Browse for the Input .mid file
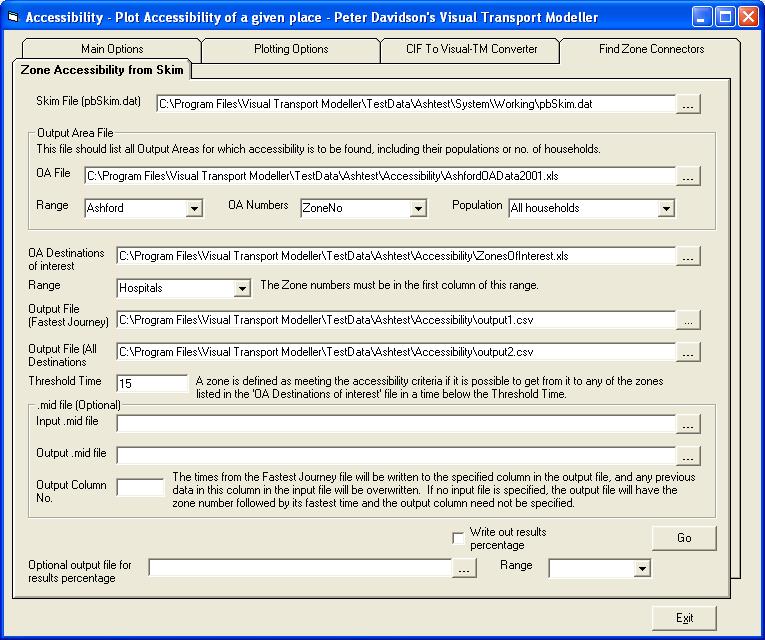Viewport: 765px width, 640px height. click(x=688, y=424)
